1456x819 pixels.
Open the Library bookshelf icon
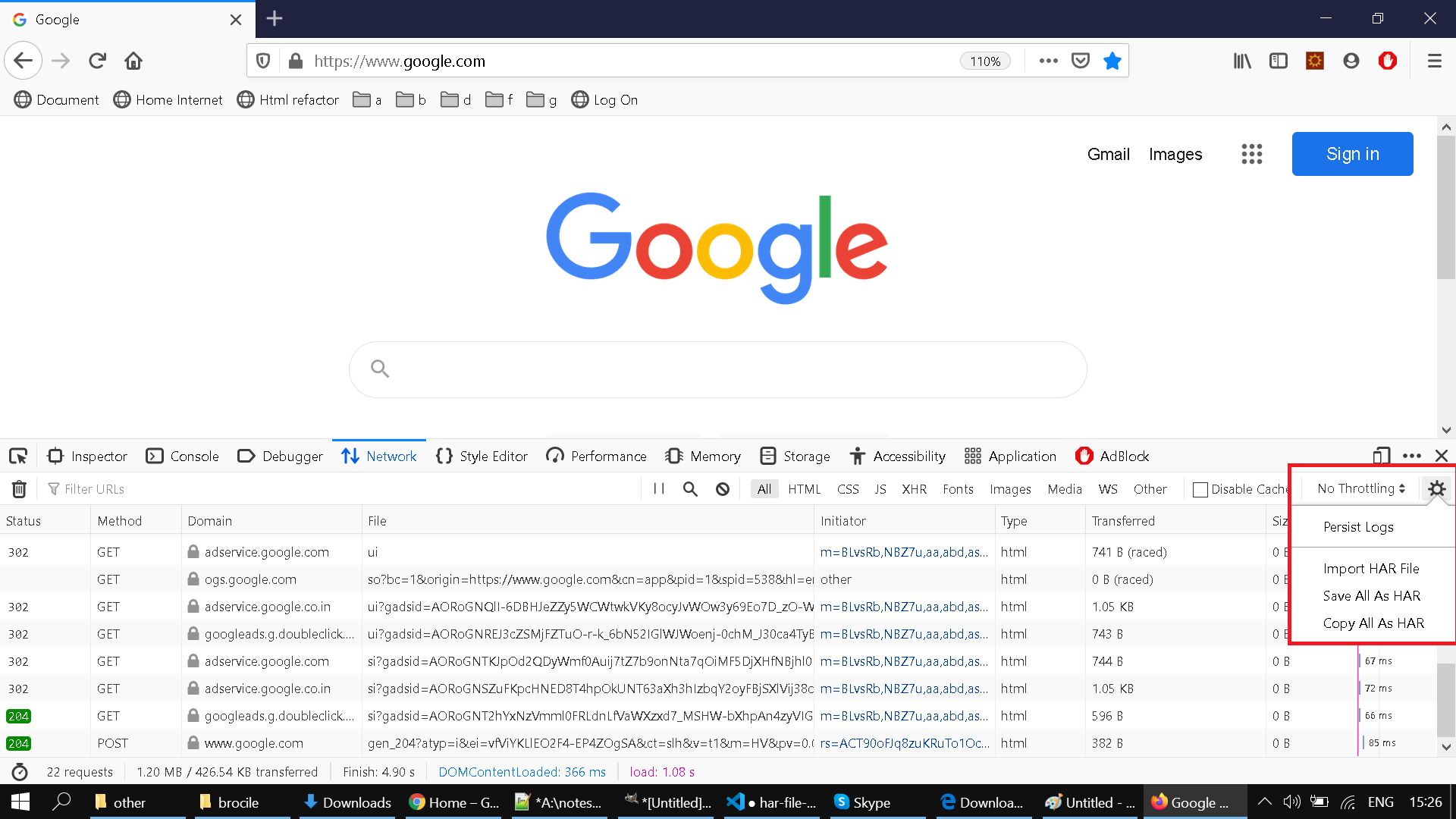tap(1242, 61)
